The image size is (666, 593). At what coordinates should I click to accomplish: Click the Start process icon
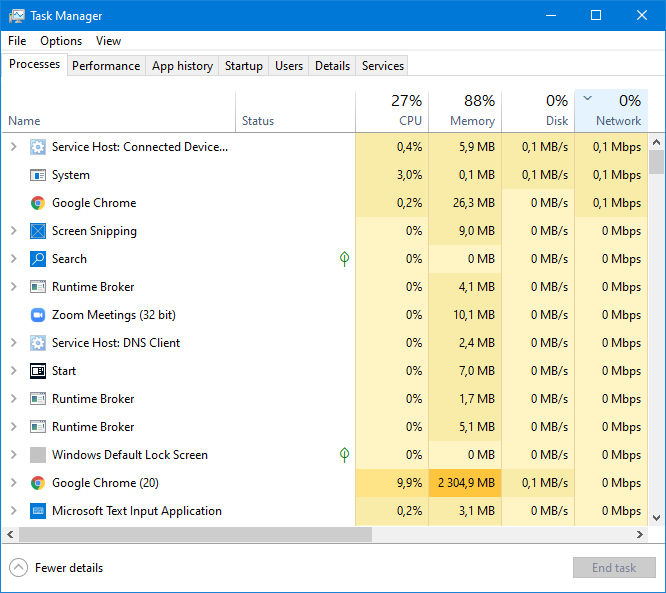(38, 371)
